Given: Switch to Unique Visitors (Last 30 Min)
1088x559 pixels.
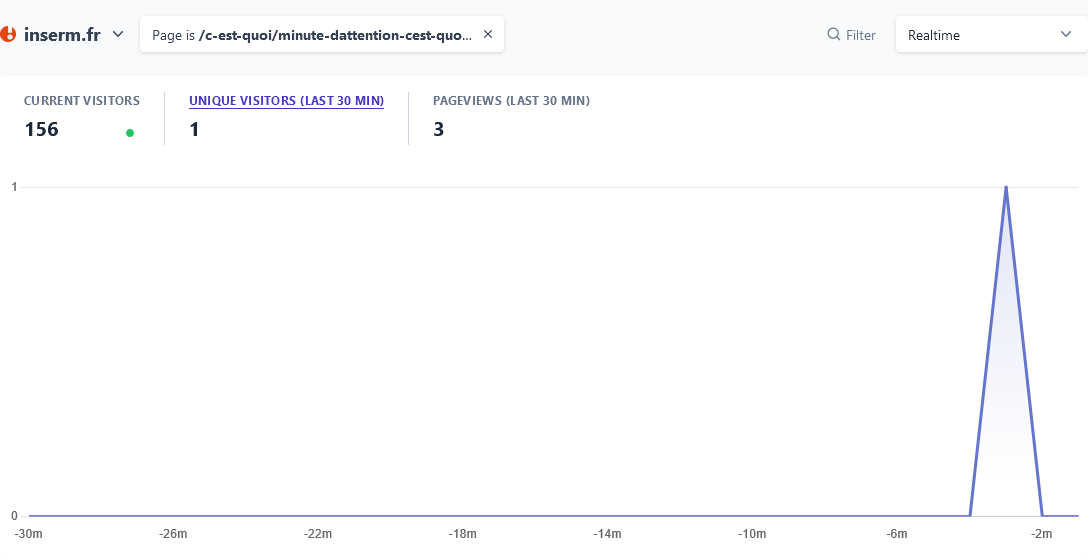Looking at the screenshot, I should (x=286, y=101).
